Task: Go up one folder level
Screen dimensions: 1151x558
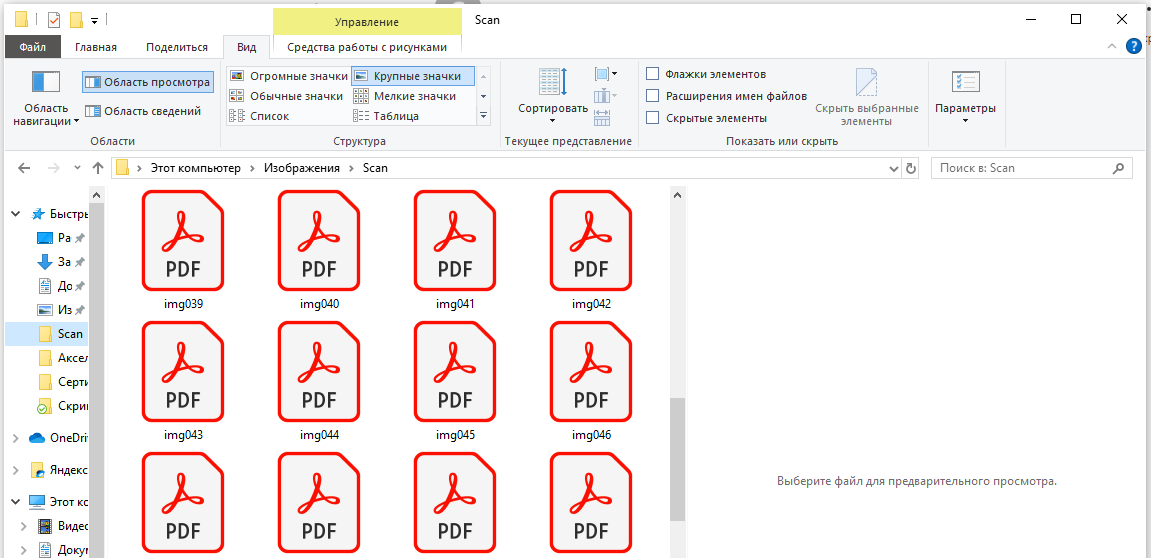Action: [98, 168]
